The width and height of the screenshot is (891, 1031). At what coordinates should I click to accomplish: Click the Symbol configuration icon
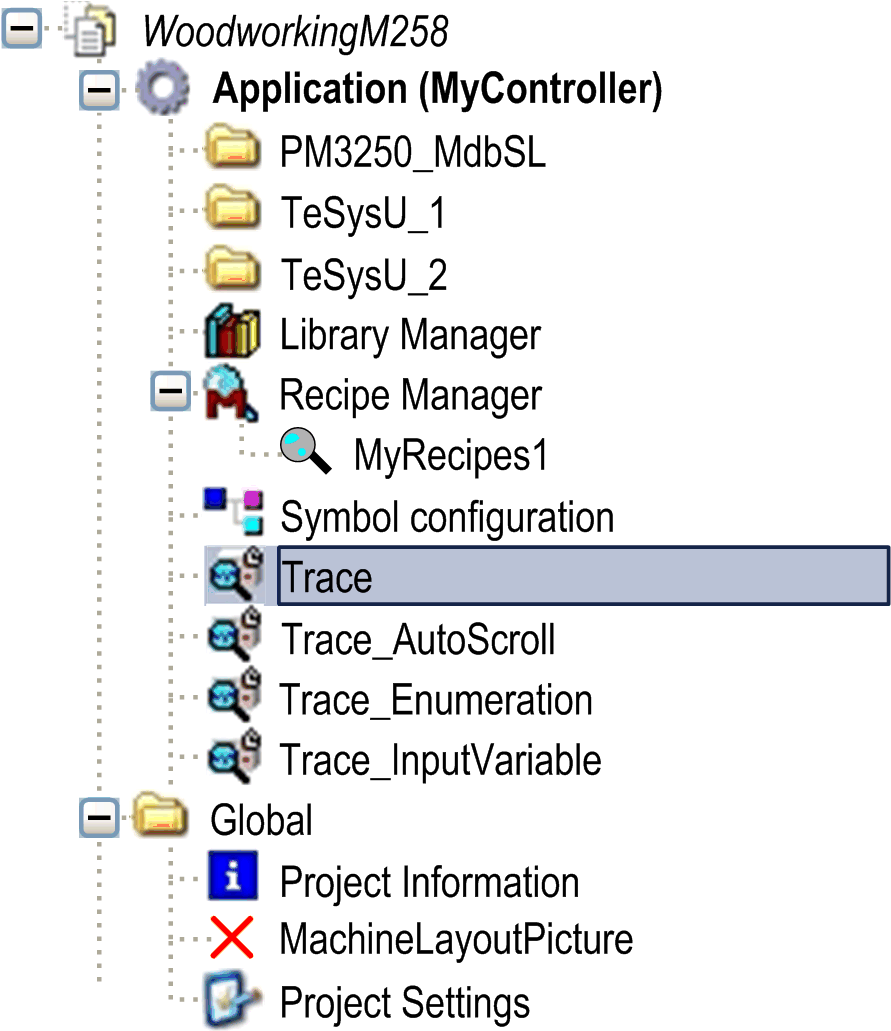pos(234,516)
